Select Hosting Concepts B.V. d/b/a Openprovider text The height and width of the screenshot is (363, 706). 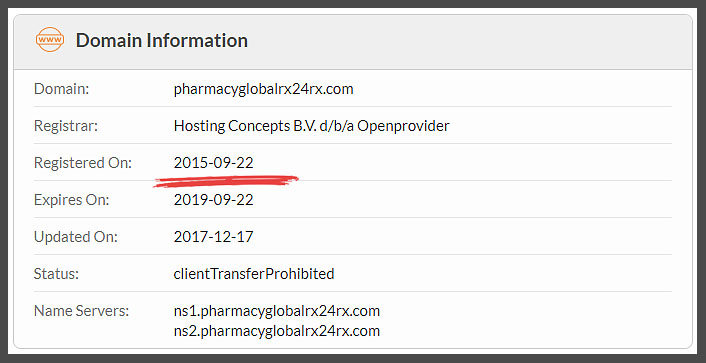(312, 126)
